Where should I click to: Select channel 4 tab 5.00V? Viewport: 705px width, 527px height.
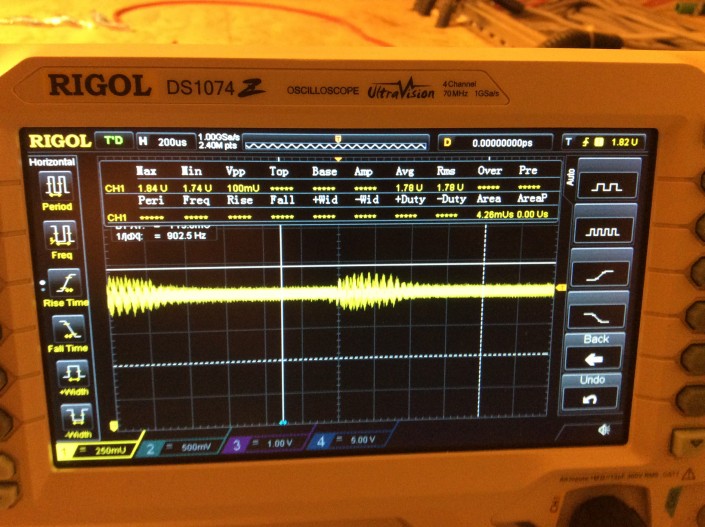(351, 440)
